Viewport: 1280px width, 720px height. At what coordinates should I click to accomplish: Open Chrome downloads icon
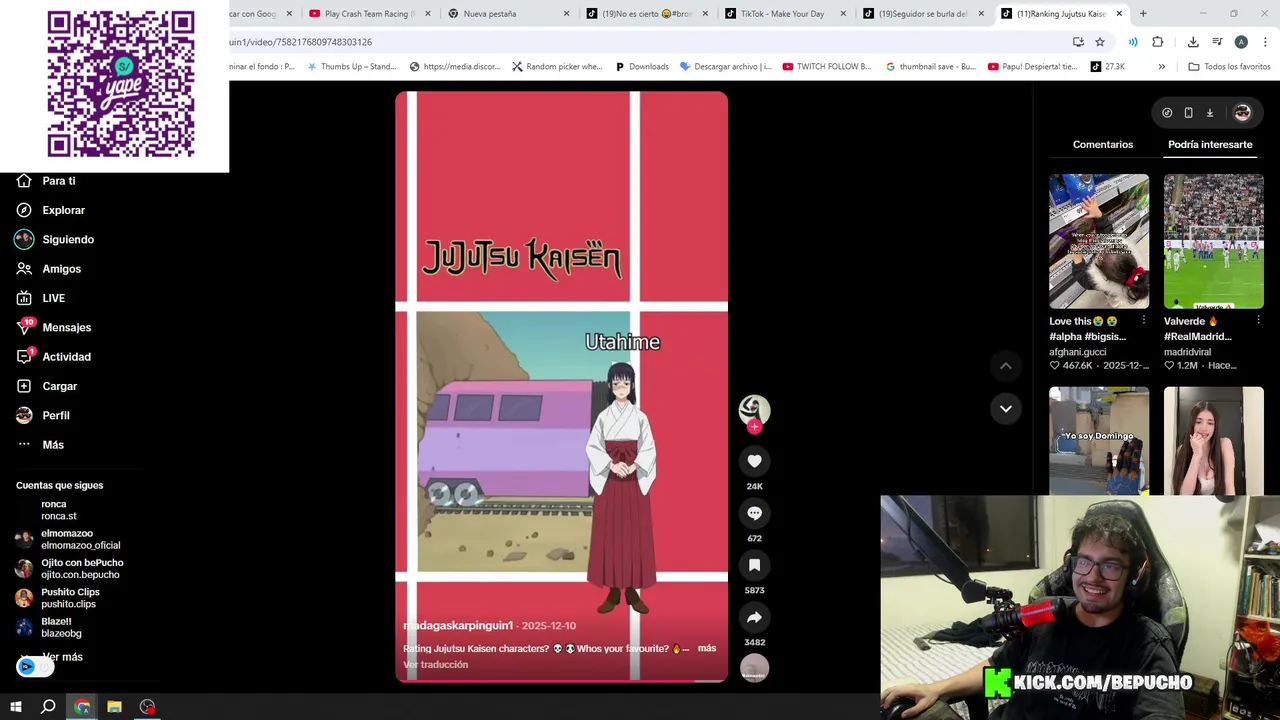point(1193,42)
